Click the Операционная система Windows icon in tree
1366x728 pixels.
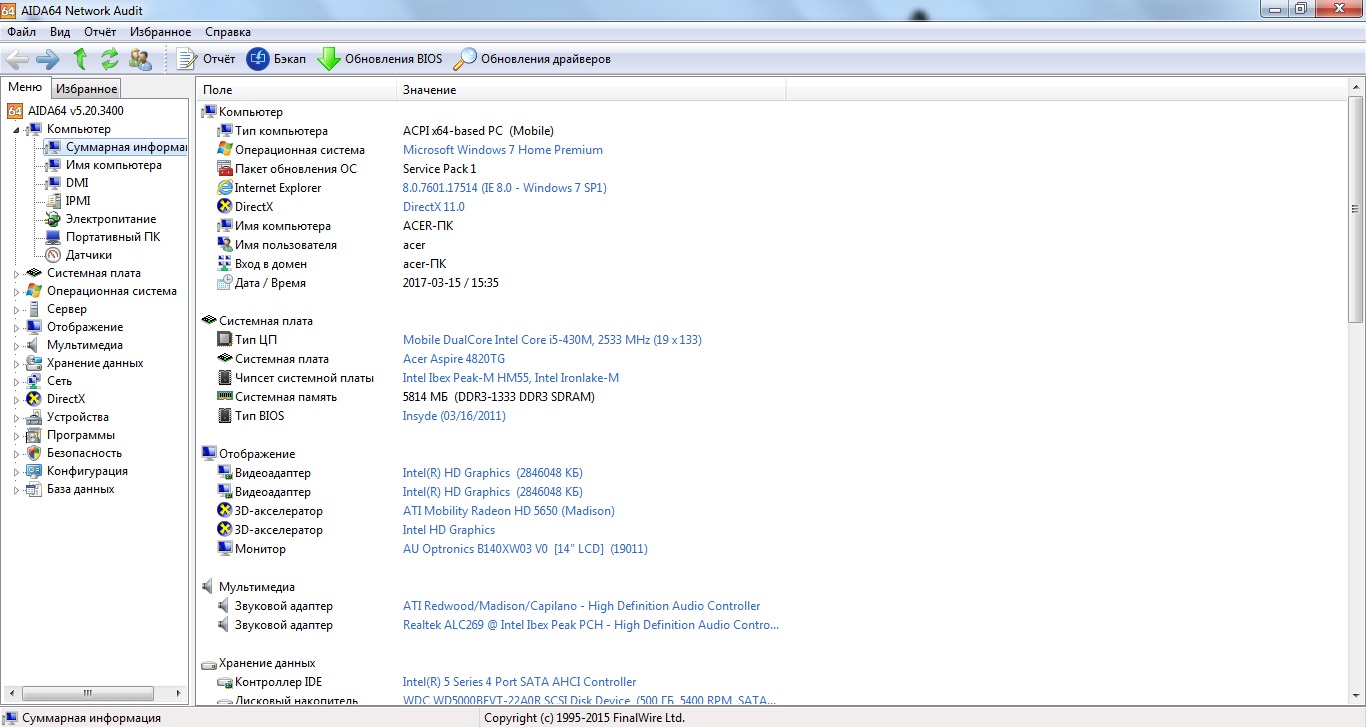35,291
